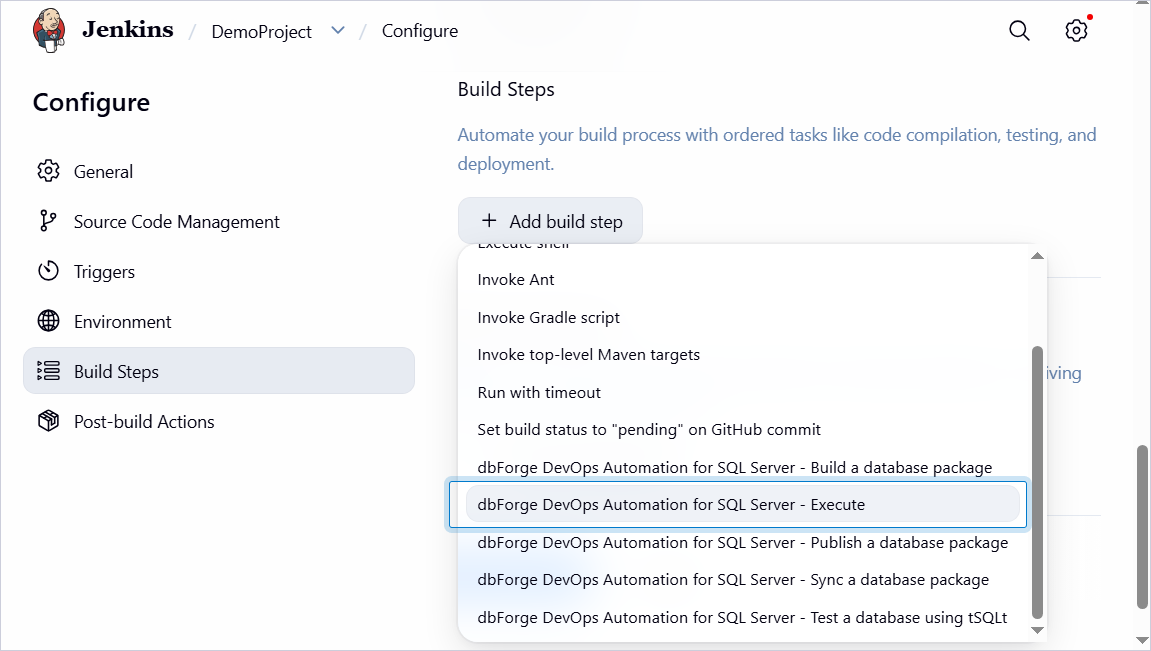
Task: Open the Post-build Actions section
Action: [219, 421]
